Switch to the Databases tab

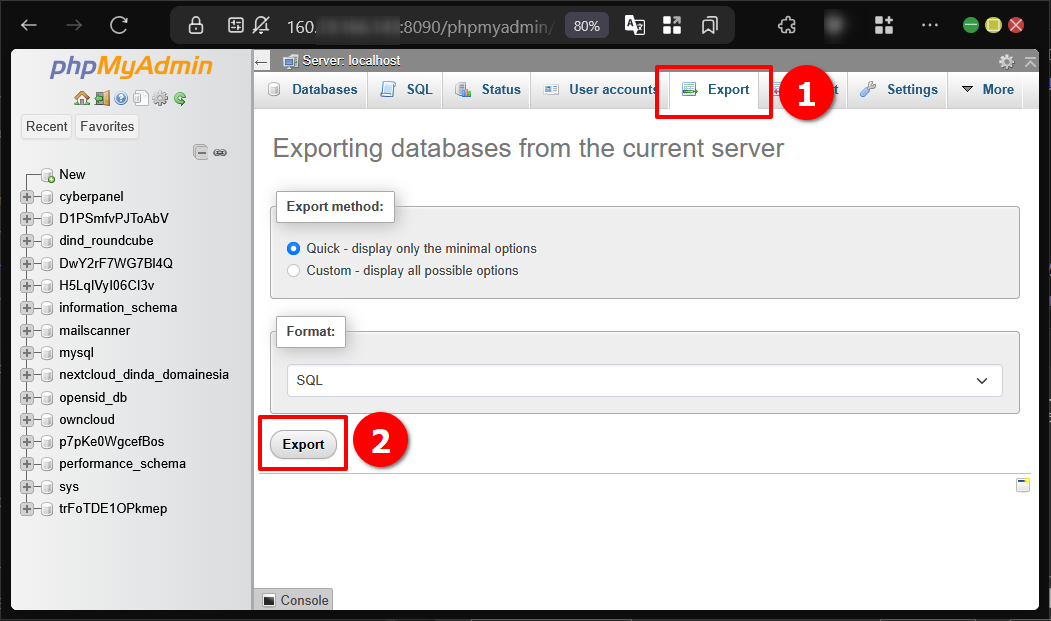313,89
